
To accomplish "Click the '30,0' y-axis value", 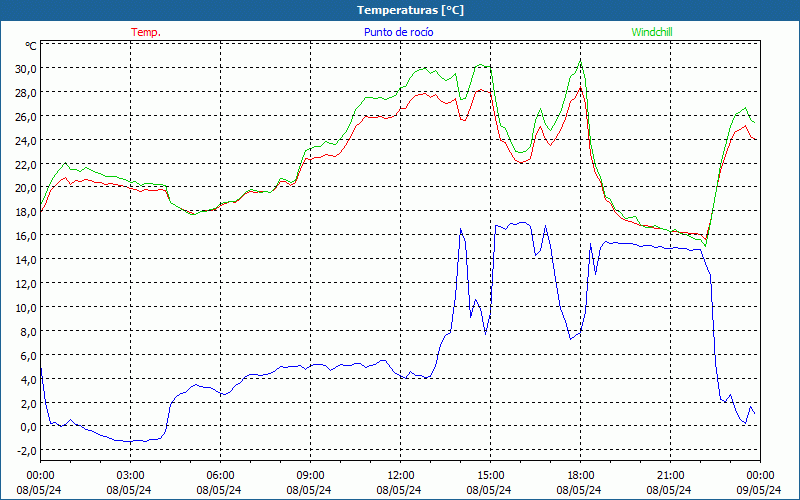I will point(26,69).
